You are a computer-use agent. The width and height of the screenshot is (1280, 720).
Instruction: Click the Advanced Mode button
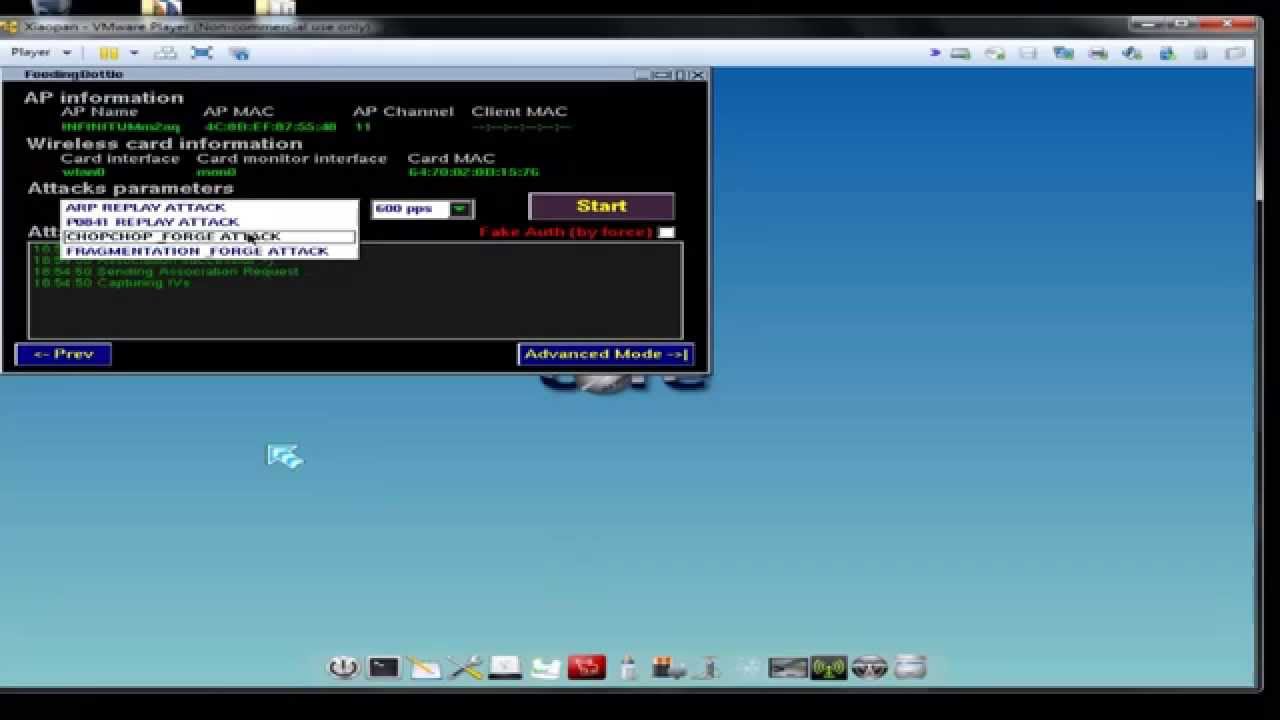click(x=605, y=354)
